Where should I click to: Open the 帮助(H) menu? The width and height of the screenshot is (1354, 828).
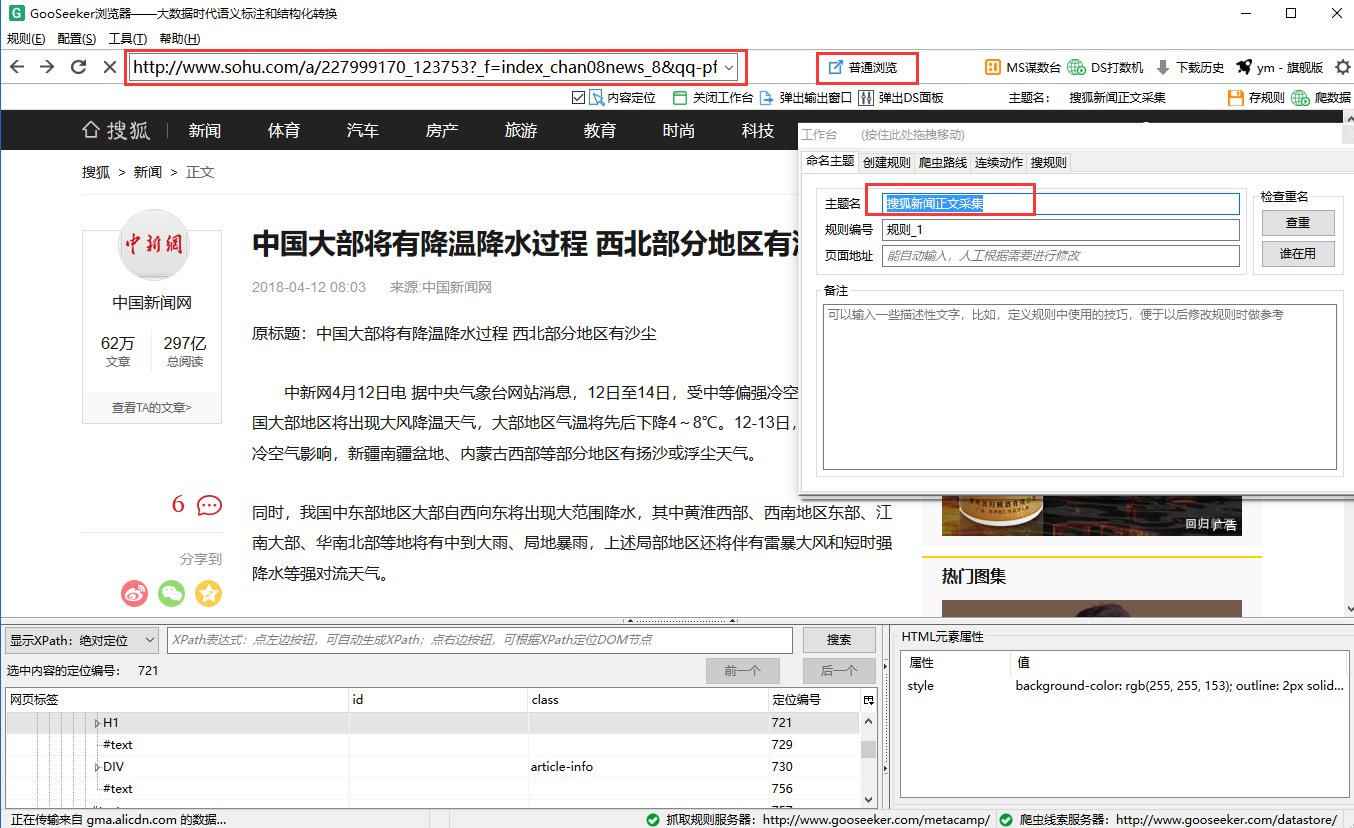point(180,39)
